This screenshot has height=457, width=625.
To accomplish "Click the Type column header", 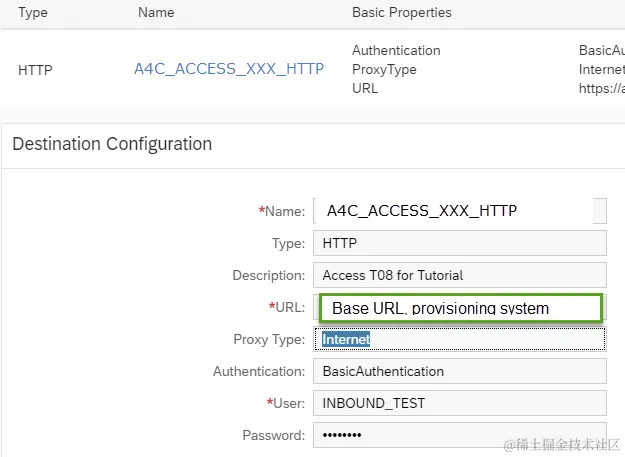I will tap(34, 13).
